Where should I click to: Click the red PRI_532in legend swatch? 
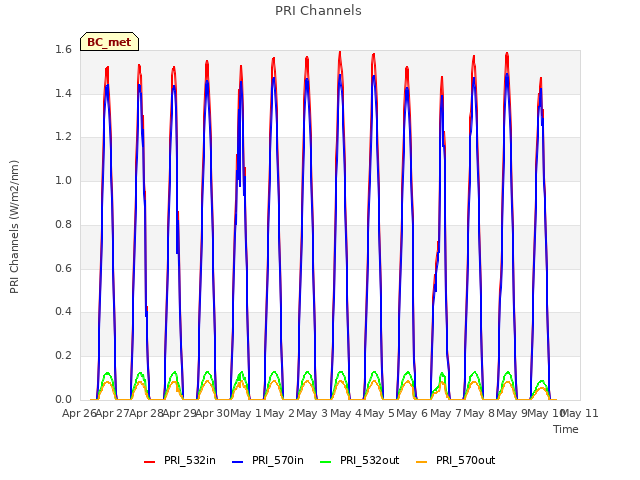(149, 461)
